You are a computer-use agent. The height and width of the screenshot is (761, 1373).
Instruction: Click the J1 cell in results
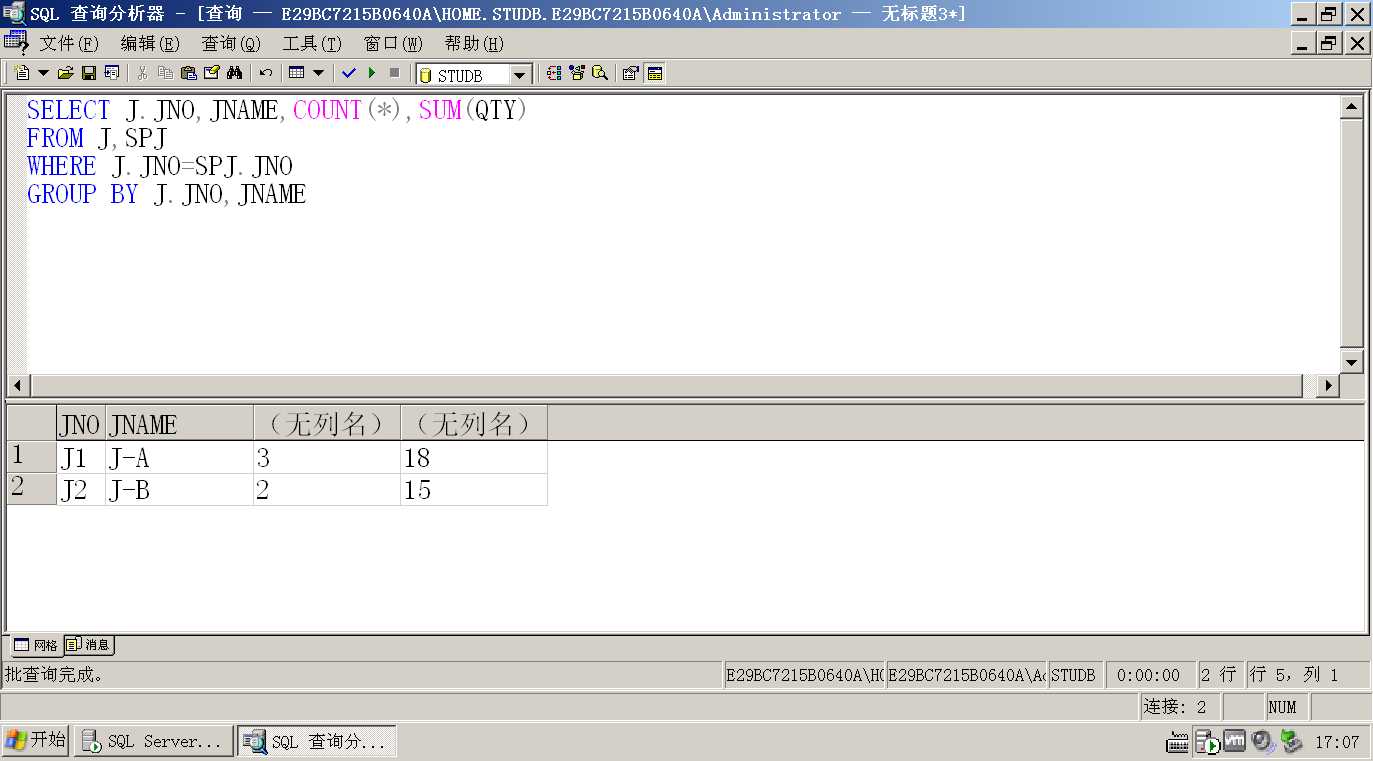(x=81, y=458)
